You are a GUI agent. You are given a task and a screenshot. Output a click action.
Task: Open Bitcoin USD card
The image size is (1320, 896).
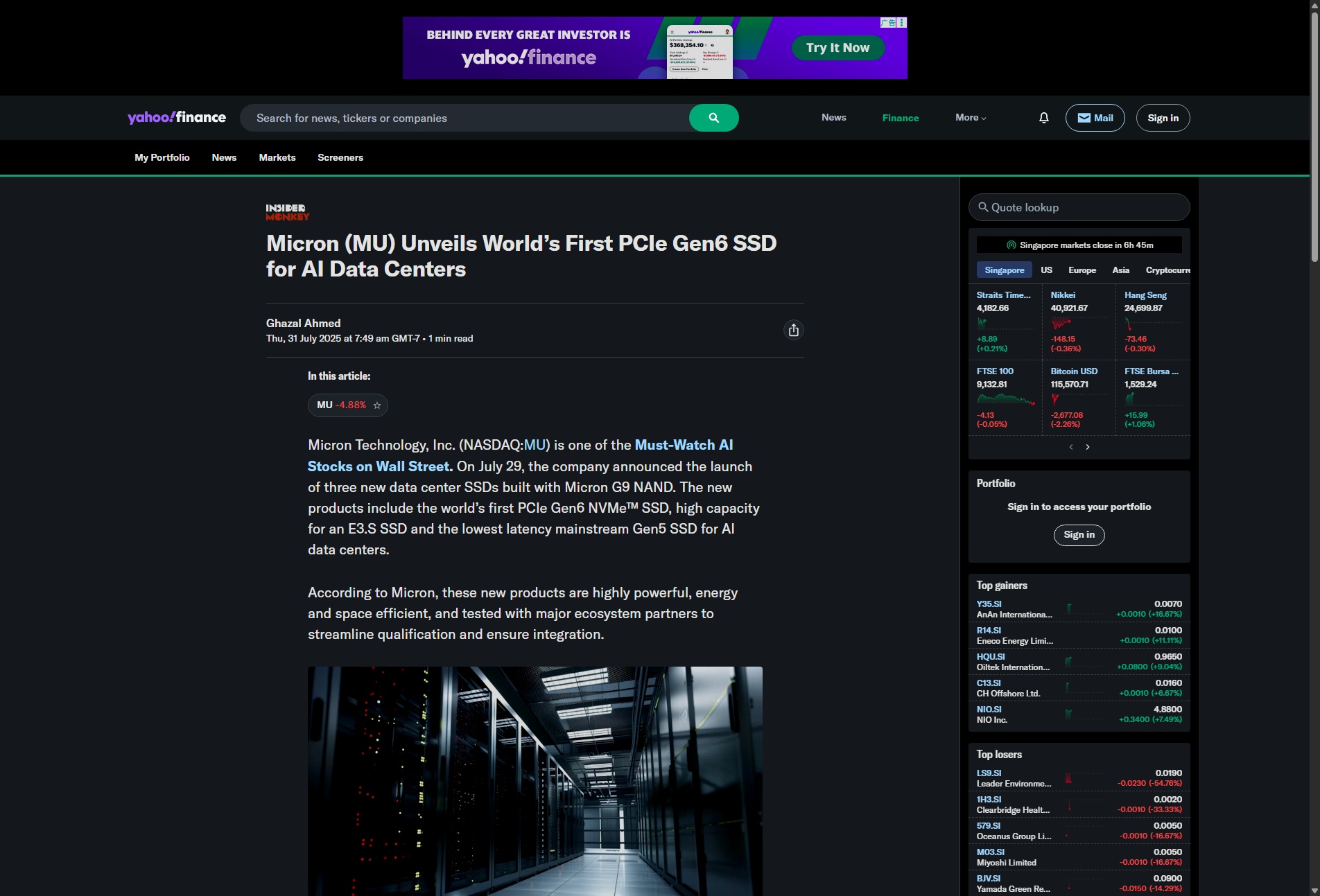pyautogui.click(x=1079, y=398)
